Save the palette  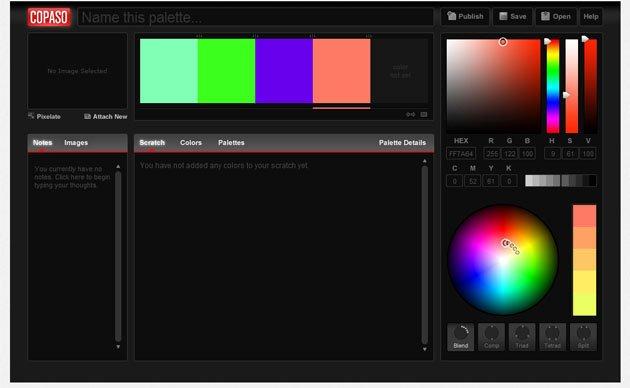[513, 16]
